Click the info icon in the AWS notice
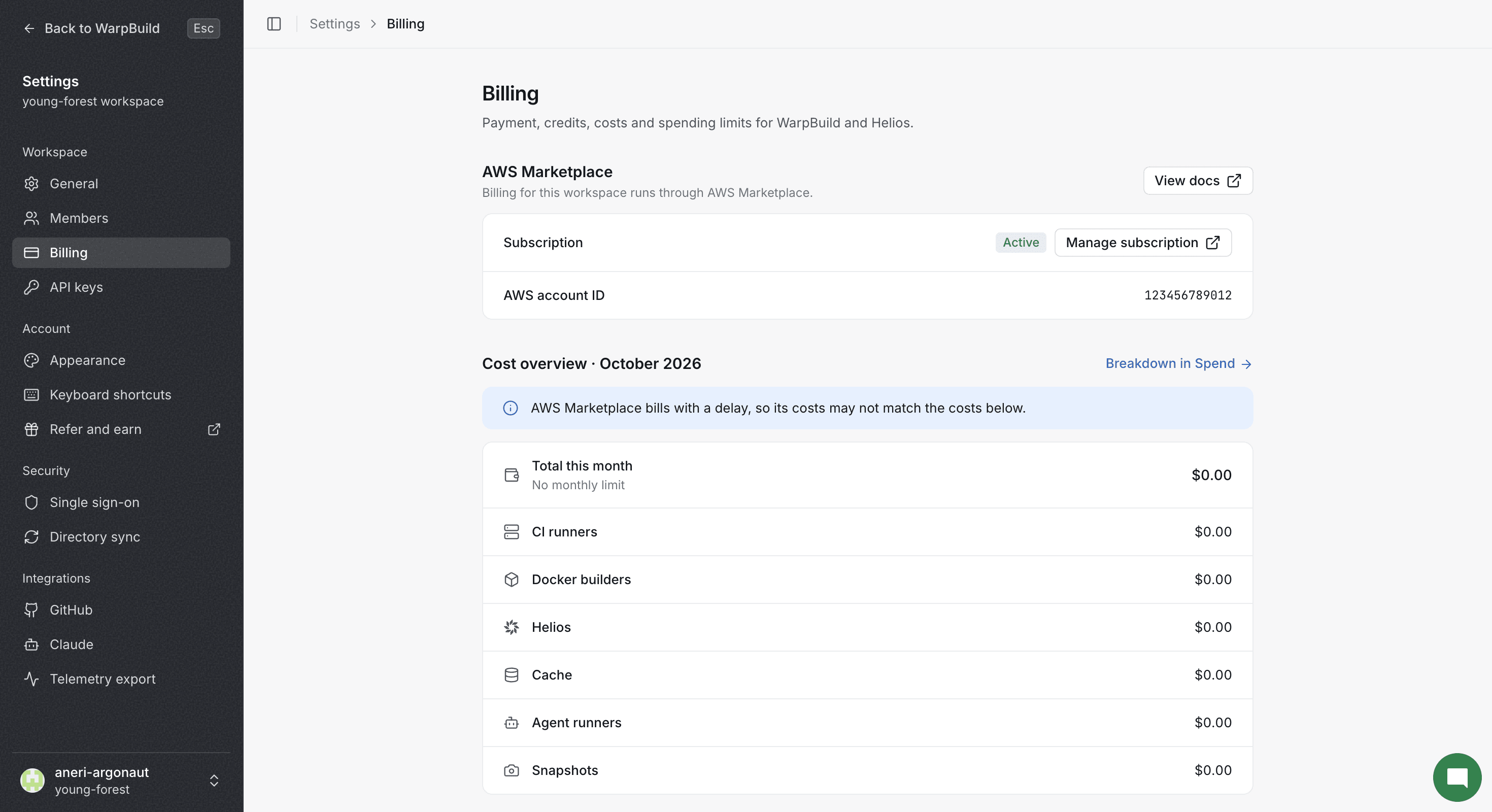 tap(510, 409)
